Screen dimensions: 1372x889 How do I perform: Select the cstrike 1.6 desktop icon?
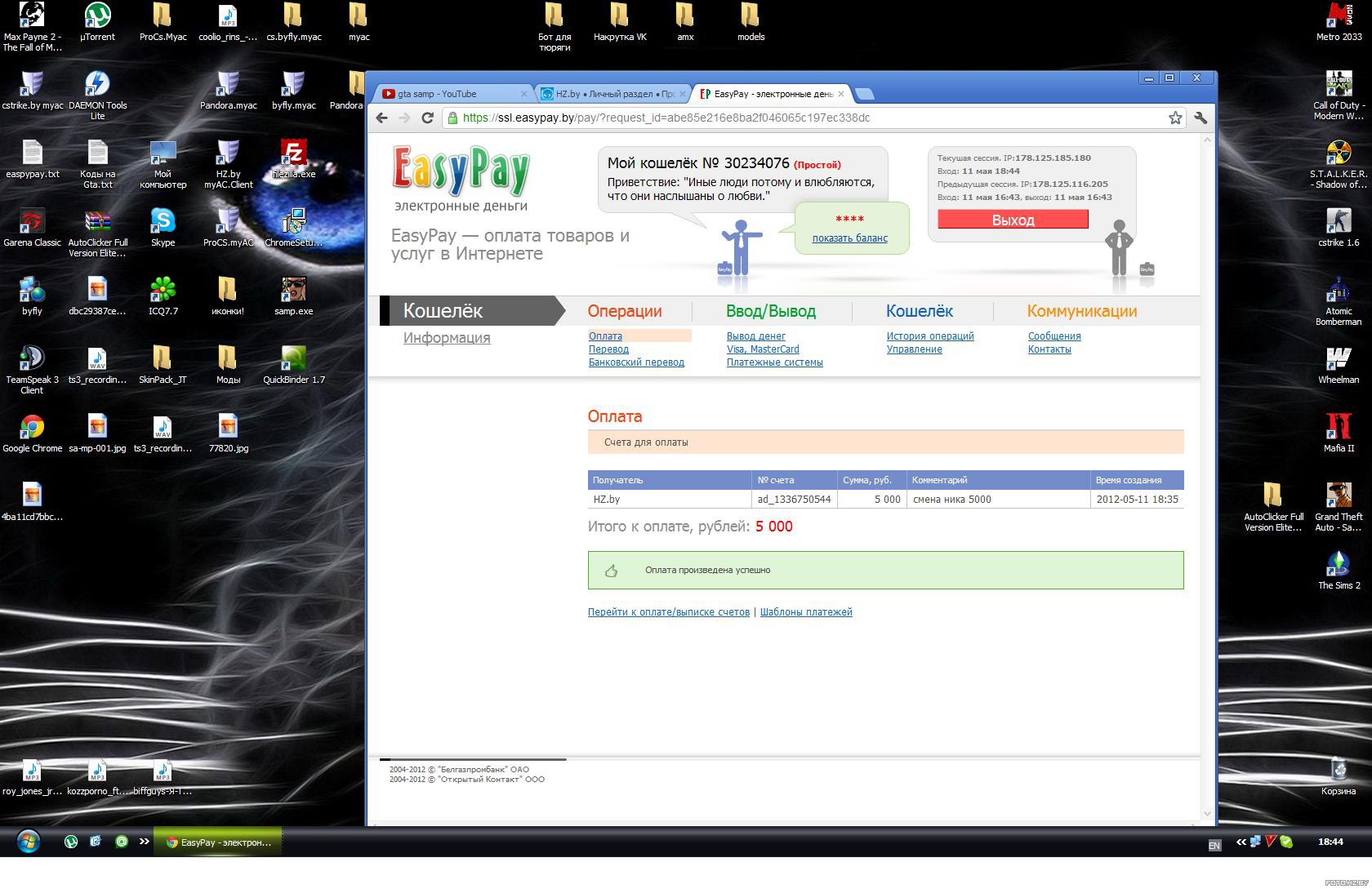pos(1339,228)
